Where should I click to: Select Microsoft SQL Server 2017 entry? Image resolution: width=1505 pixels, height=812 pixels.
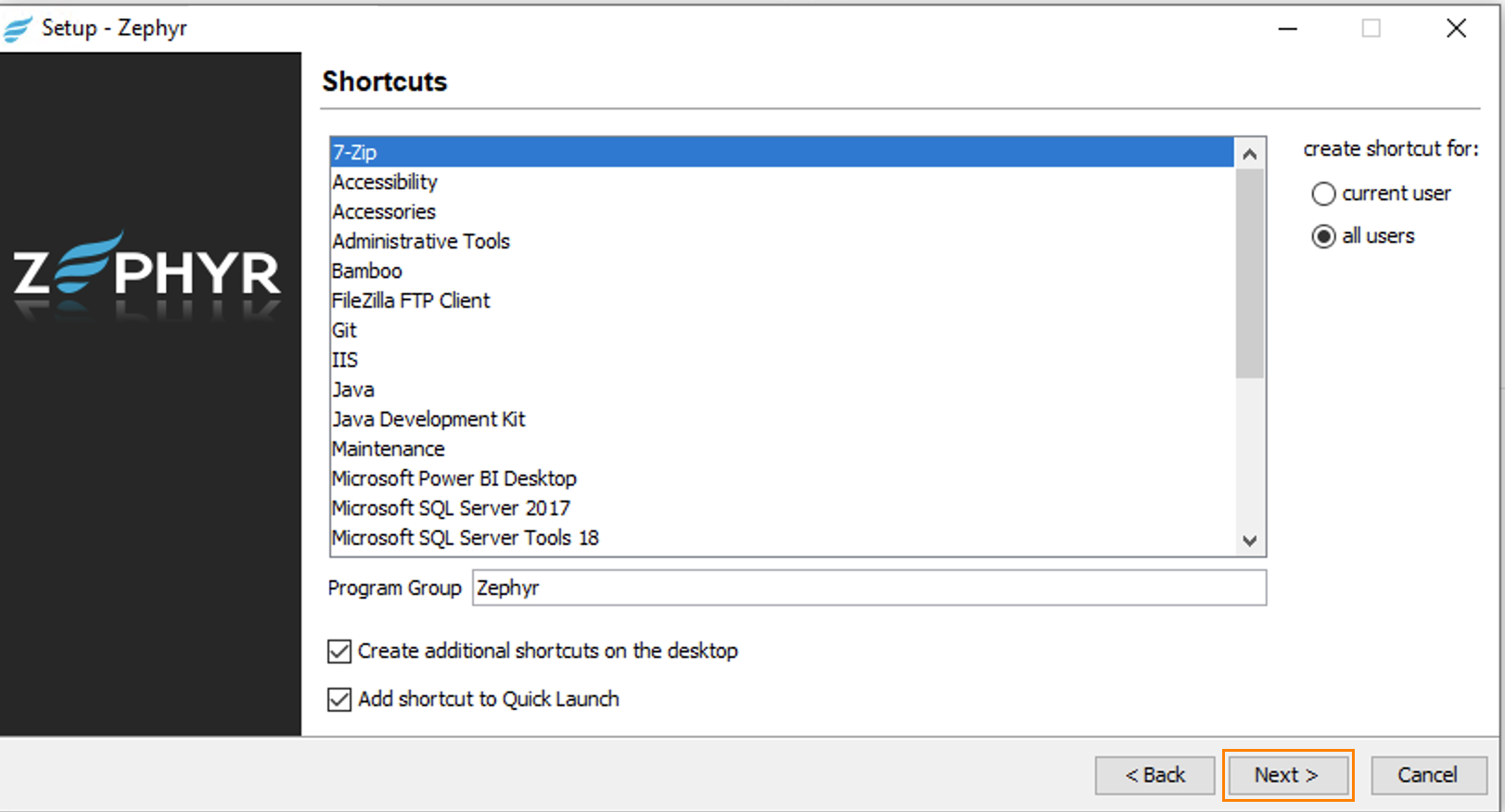pos(451,508)
